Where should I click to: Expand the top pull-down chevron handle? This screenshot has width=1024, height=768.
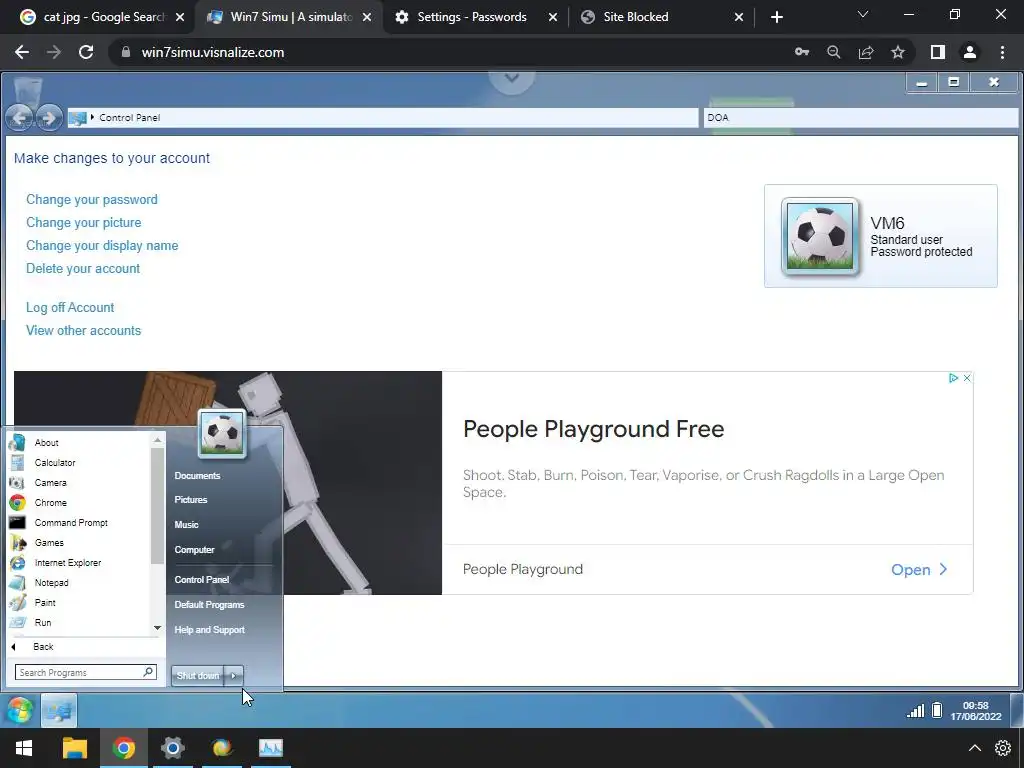click(x=511, y=78)
